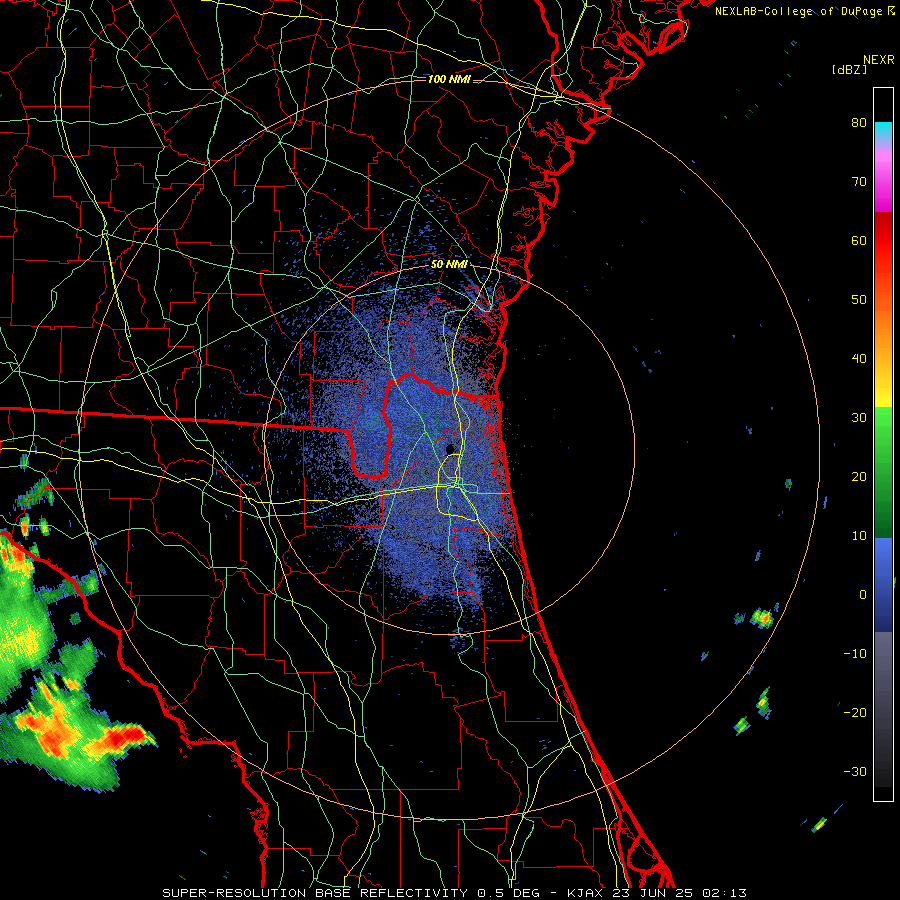The image size is (900, 900).
Task: Click the 10 value on the dBZ scale
Action: click(x=859, y=536)
